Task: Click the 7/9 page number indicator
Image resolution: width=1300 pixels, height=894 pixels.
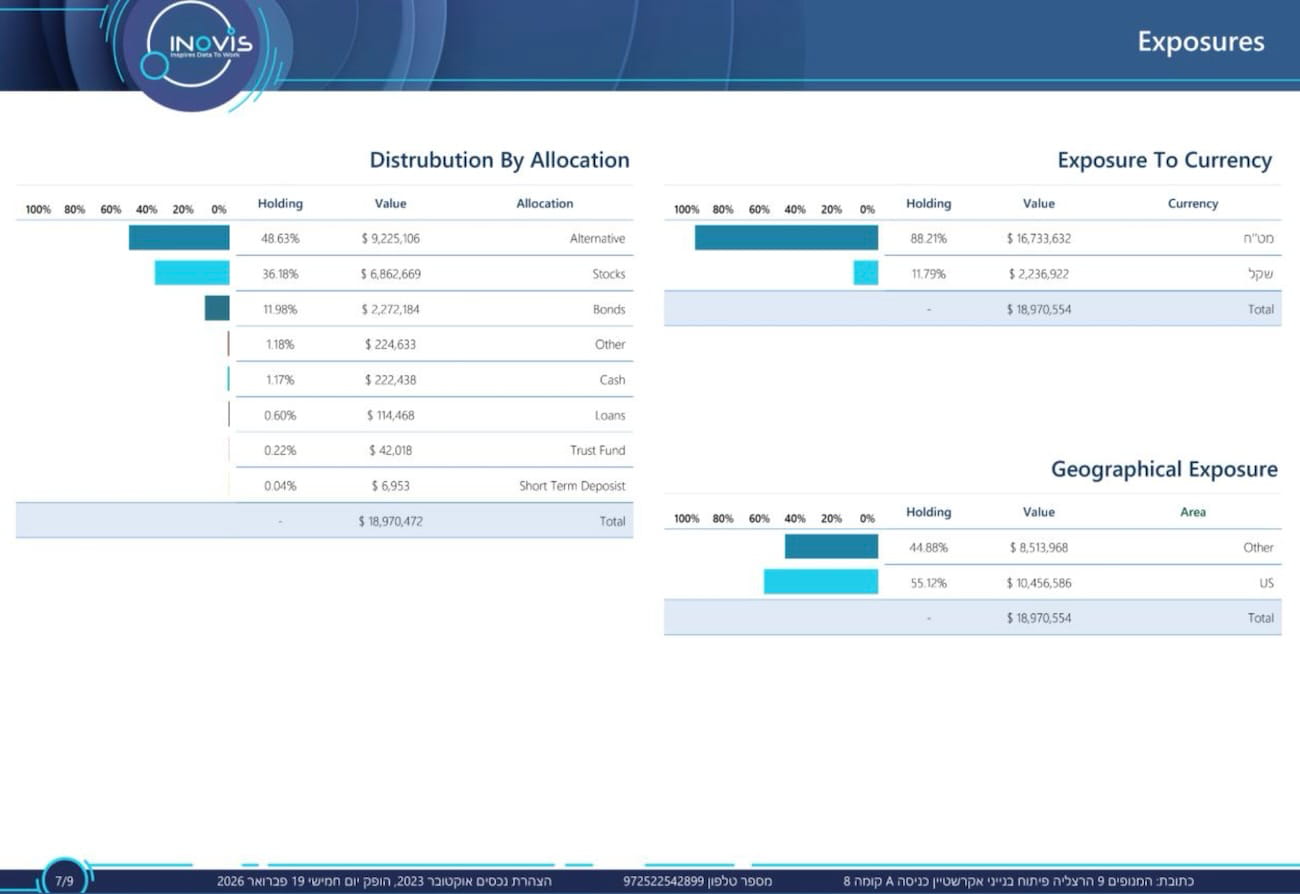Action: [65, 881]
